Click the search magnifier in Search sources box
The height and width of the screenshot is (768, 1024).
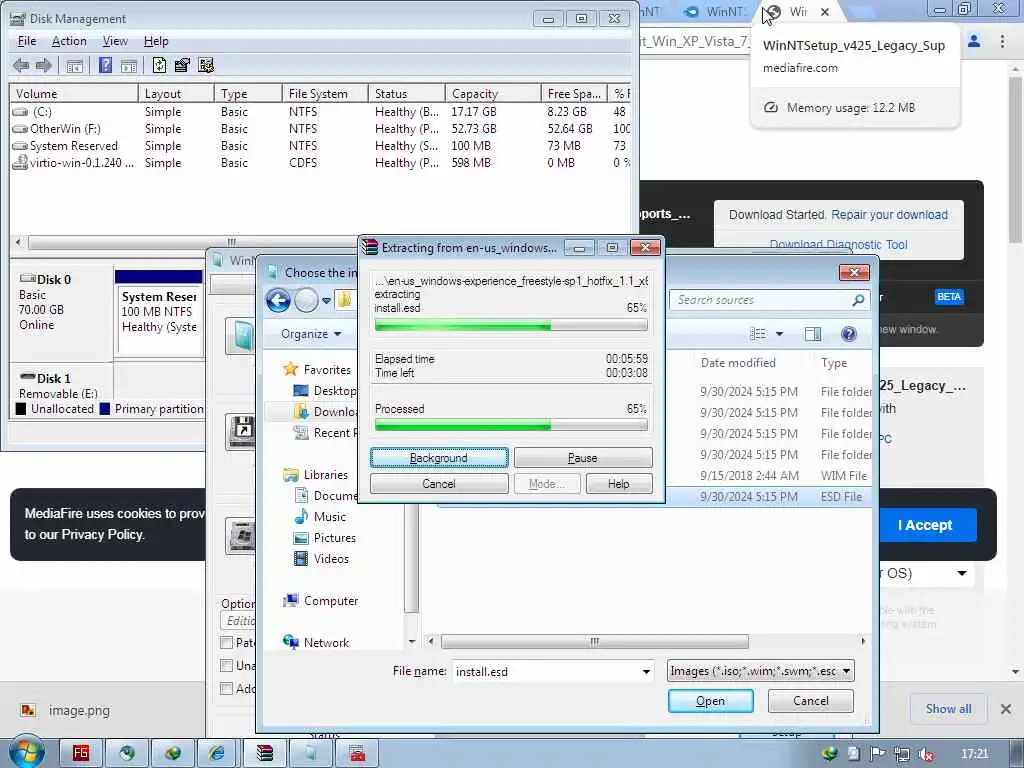[857, 300]
